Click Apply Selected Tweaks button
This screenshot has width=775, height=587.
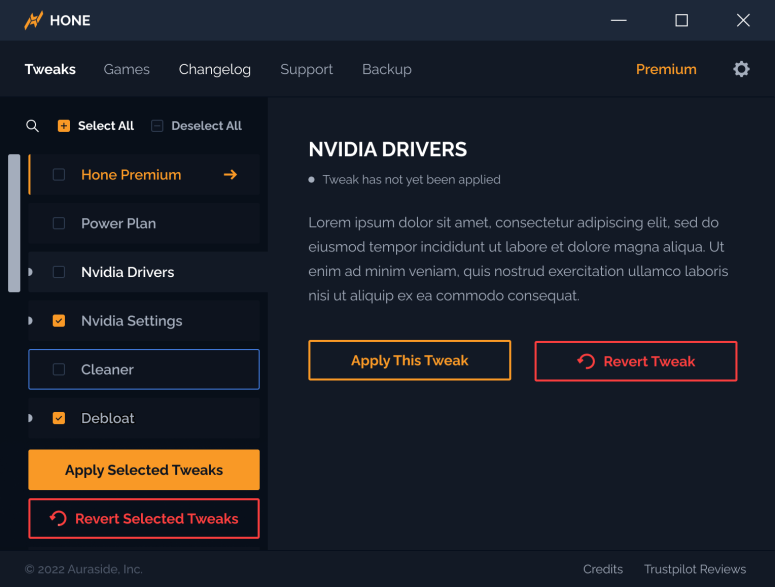[144, 470]
